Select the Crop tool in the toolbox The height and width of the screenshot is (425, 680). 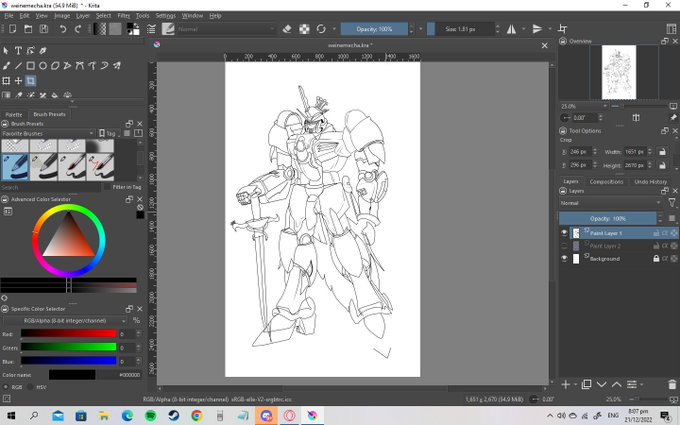point(31,80)
